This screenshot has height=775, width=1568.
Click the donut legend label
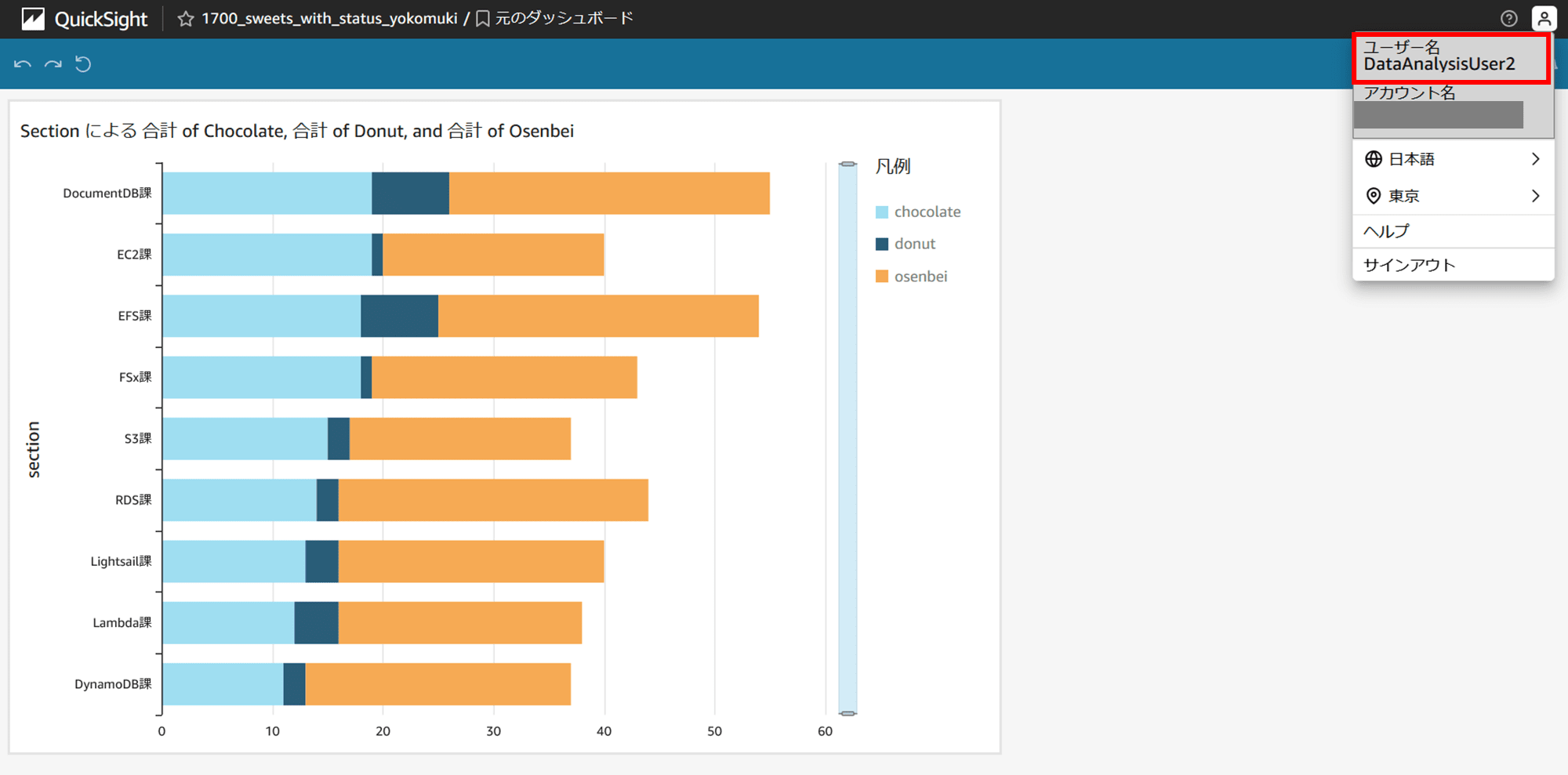tap(915, 244)
